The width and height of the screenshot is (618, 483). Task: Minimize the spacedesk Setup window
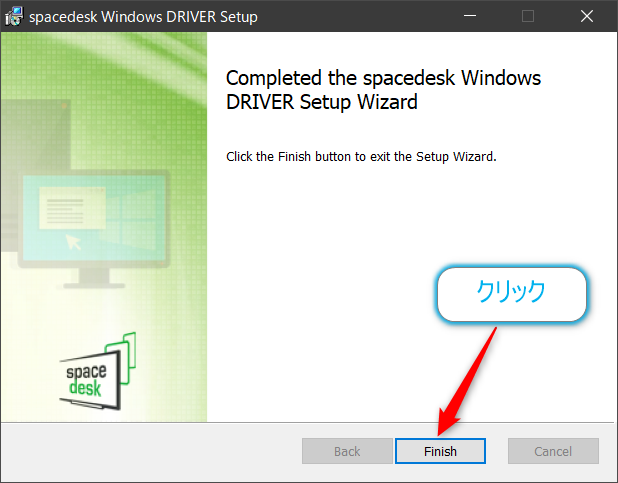(x=470, y=16)
